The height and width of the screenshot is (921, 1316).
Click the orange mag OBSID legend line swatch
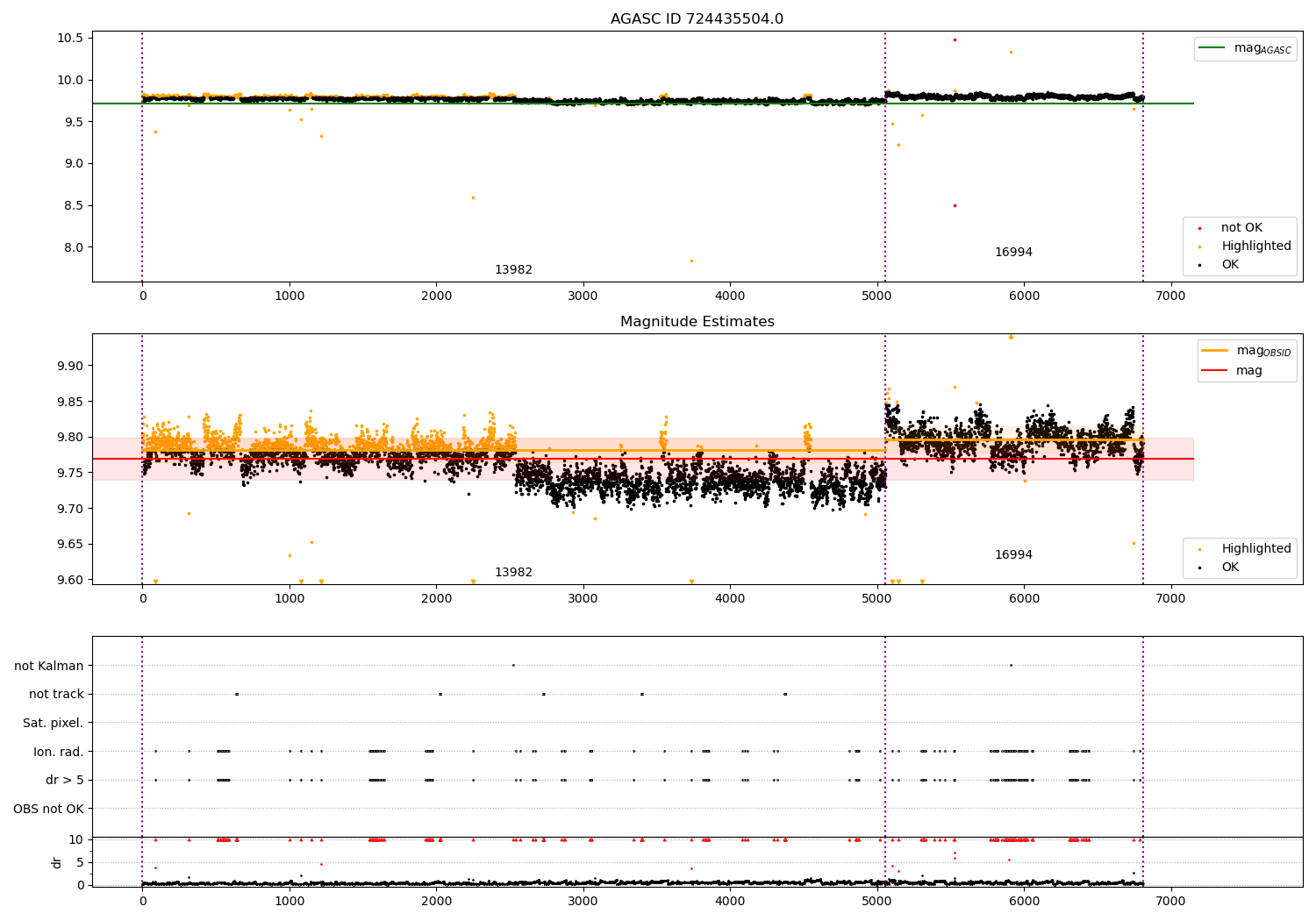coord(1215,351)
